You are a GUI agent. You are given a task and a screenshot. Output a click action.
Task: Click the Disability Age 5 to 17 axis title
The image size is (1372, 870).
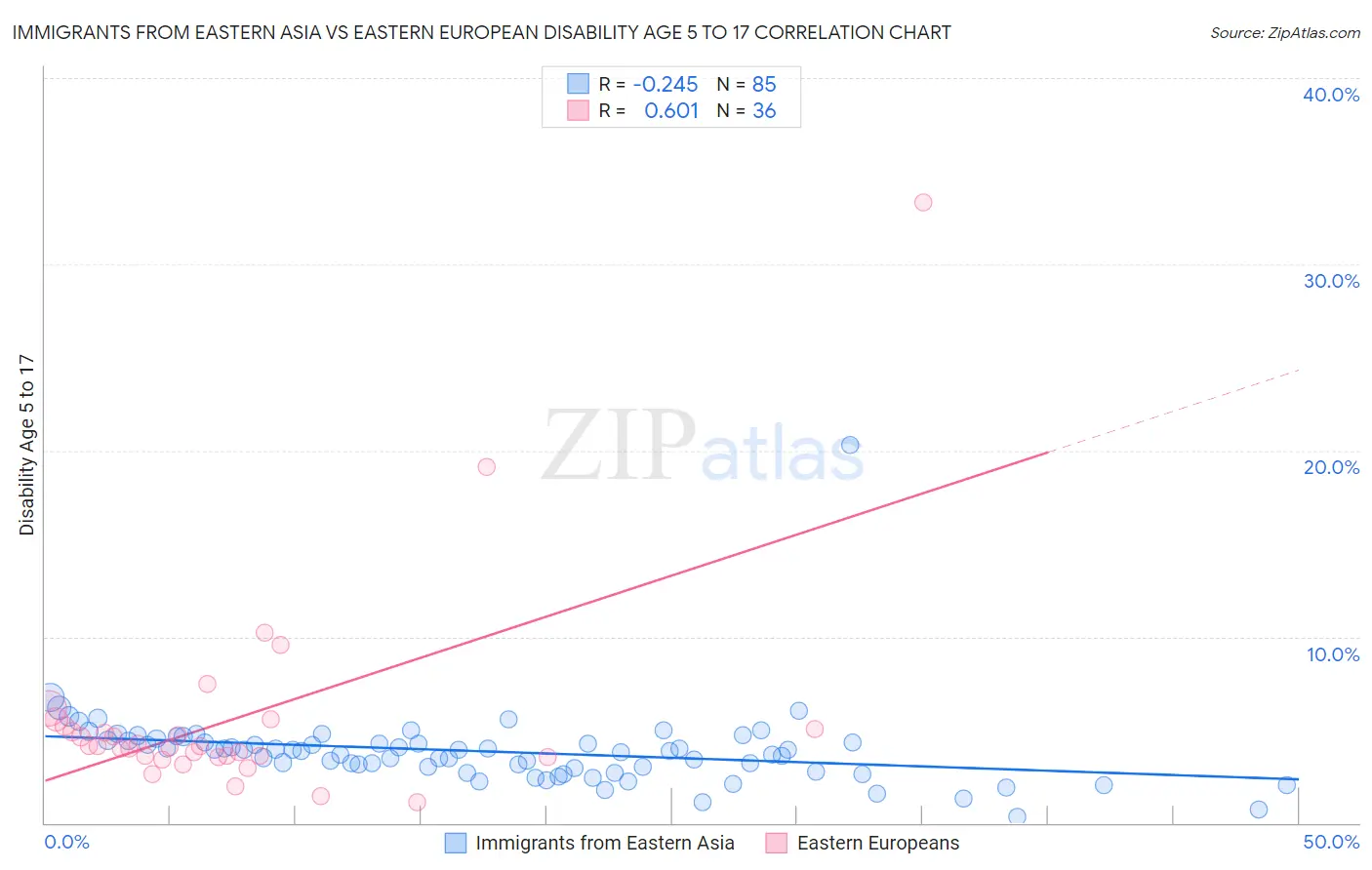coord(26,445)
